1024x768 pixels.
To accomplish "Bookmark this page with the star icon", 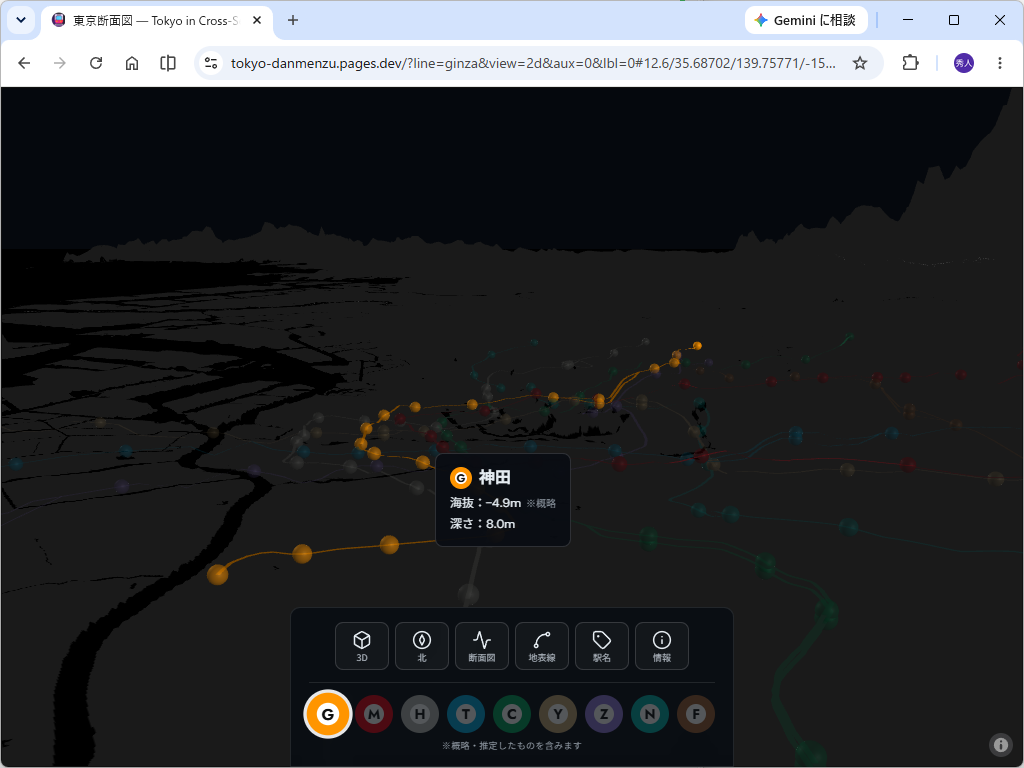I will click(860, 63).
